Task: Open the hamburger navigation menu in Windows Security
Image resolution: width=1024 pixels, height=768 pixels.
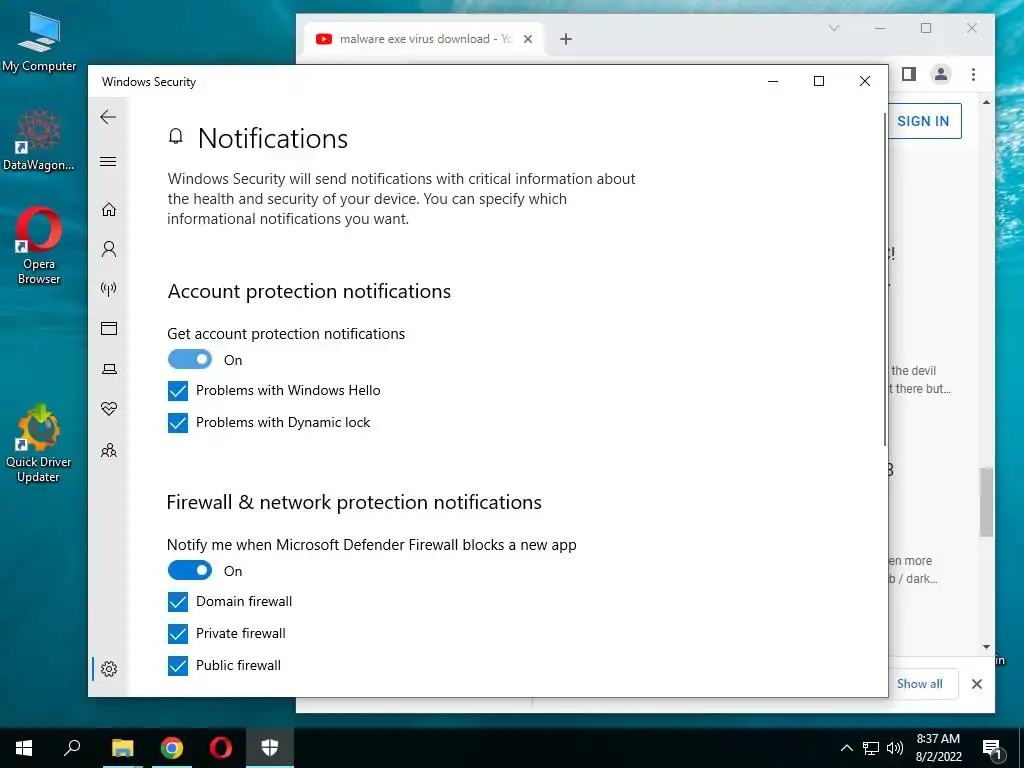Action: (x=108, y=161)
